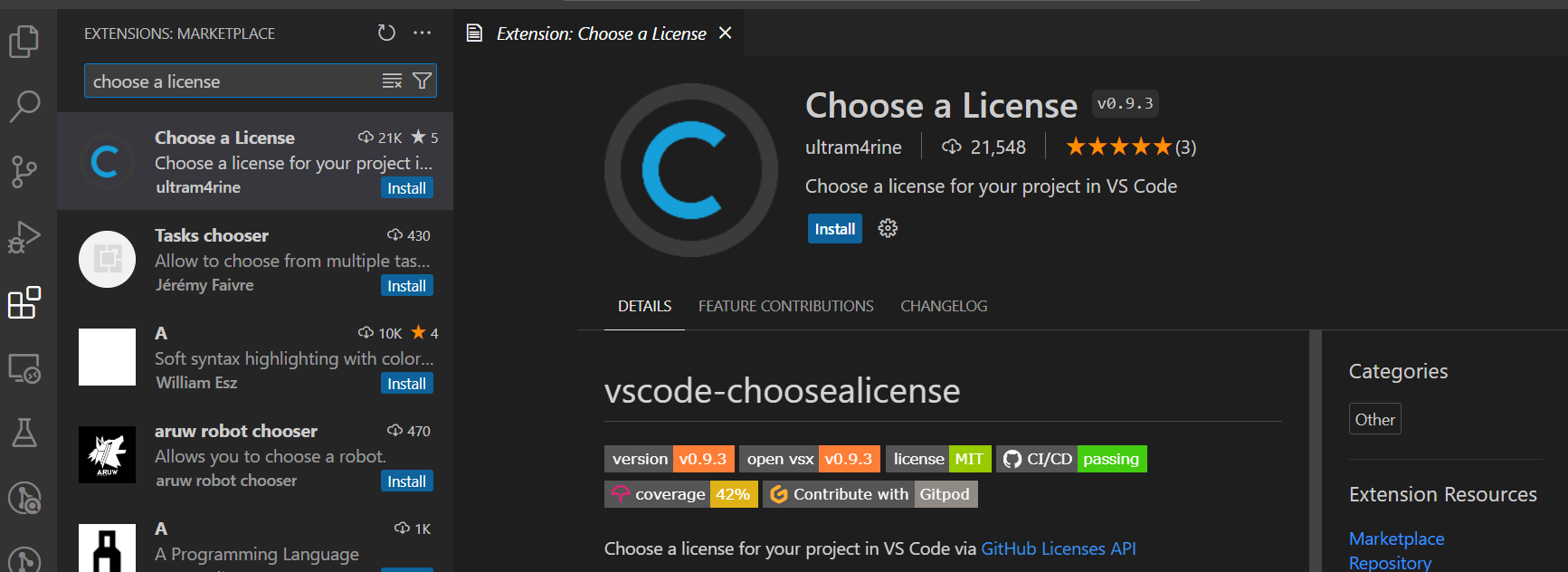Image resolution: width=1568 pixels, height=572 pixels.
Task: Click the William Esz extension white icon
Action: pos(107,357)
